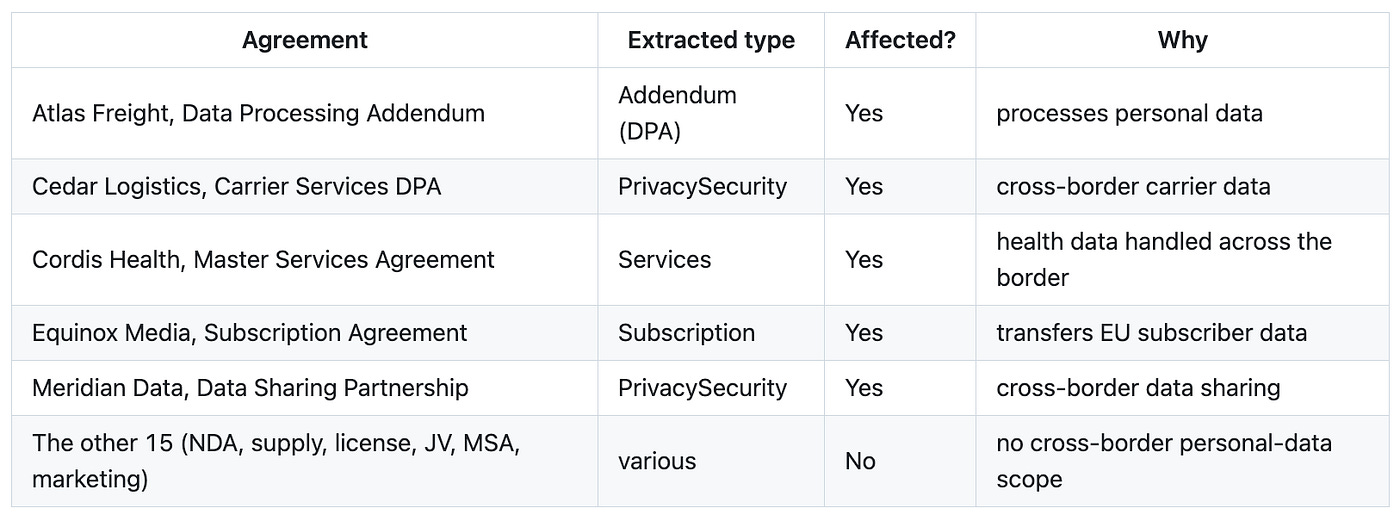Click the Addendum (DPA) type cell
The height and width of the screenshot is (515, 1400).
711,113
